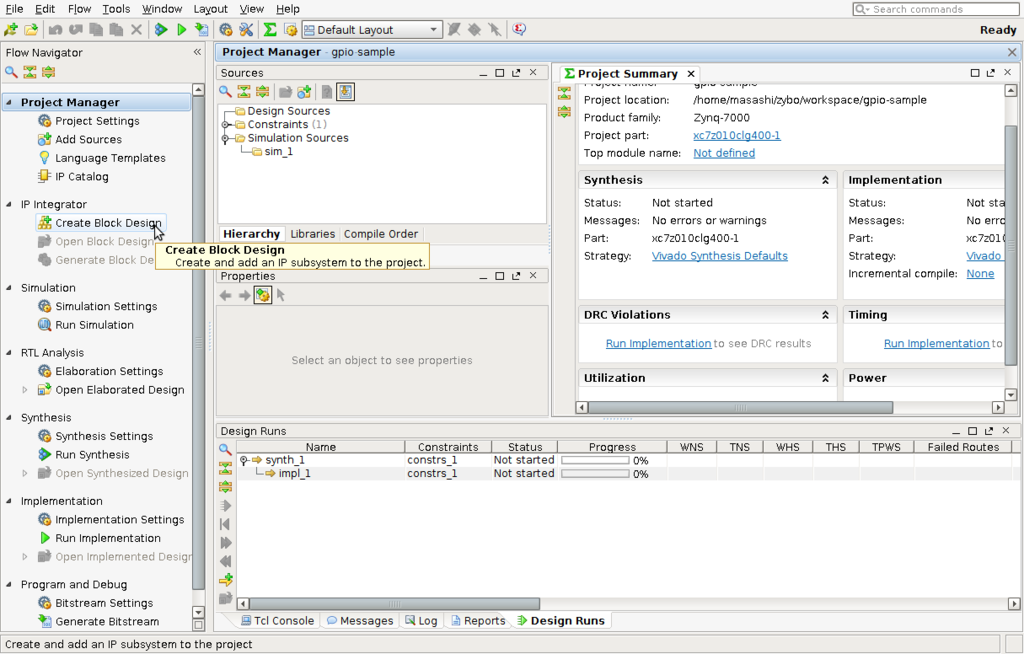Click Run Implementation link under DRC Violations
1024x654 pixels.
[x=658, y=344]
